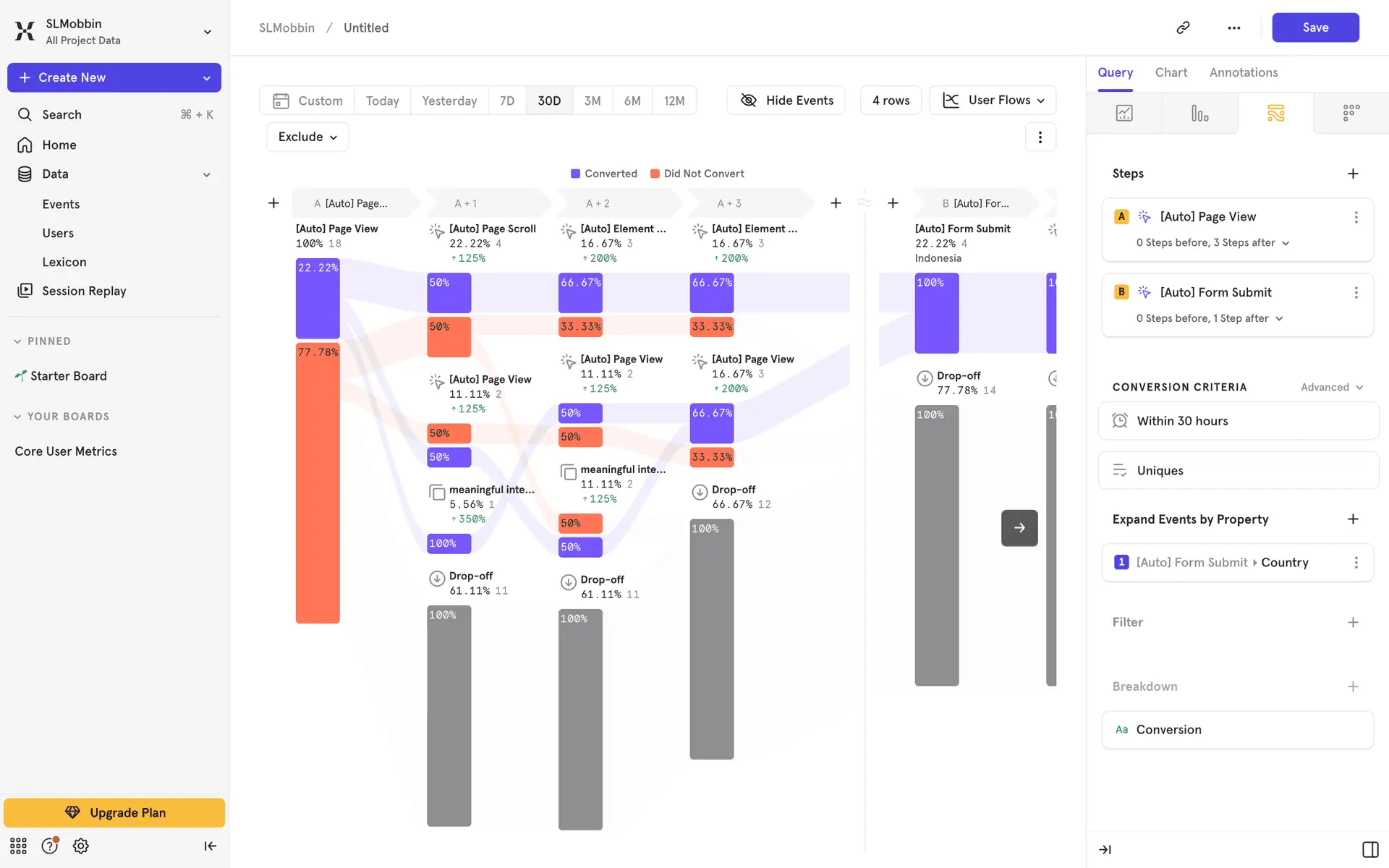Click the purple 66.67% bar in A+2 column
The width and height of the screenshot is (1389, 868).
(x=580, y=293)
